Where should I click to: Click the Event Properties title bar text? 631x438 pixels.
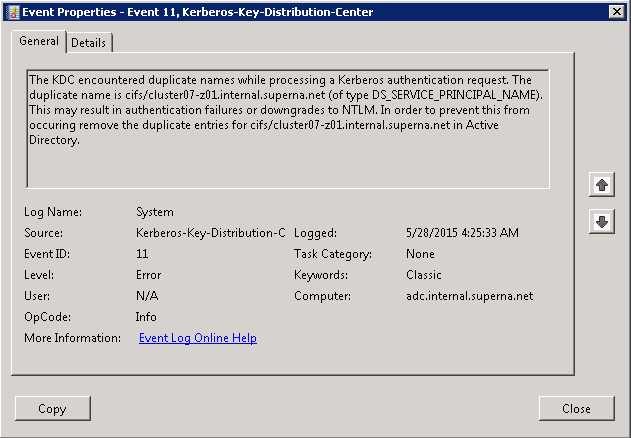(198, 12)
